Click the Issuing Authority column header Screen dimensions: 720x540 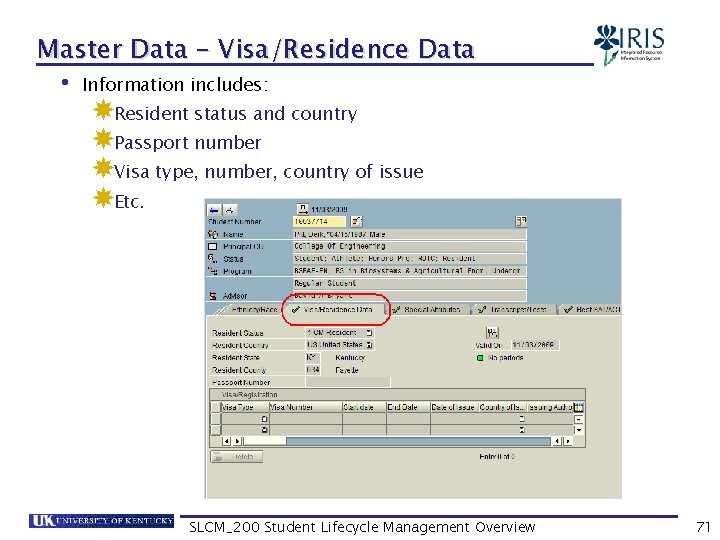point(550,407)
